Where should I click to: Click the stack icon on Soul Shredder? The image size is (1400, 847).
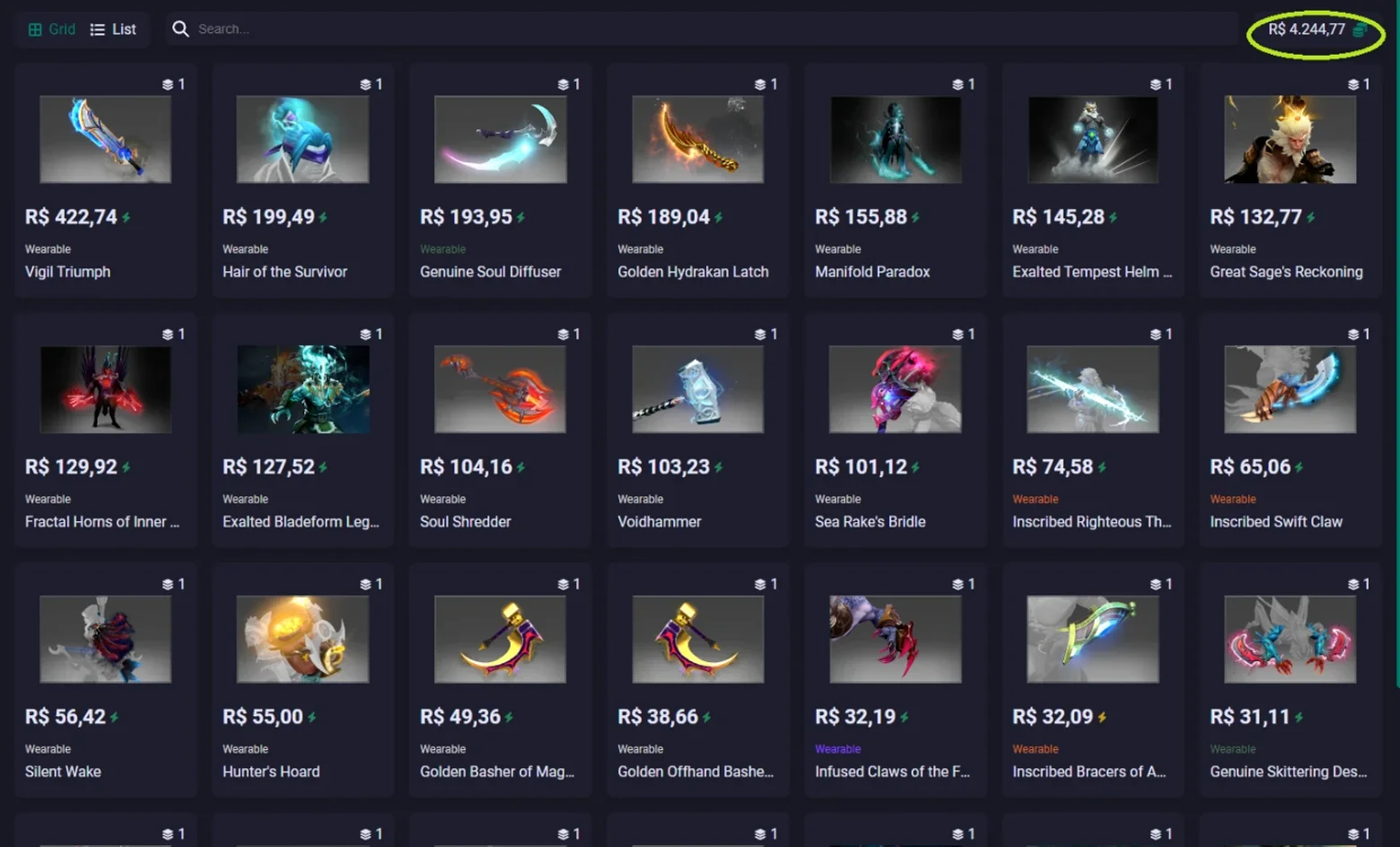(563, 335)
